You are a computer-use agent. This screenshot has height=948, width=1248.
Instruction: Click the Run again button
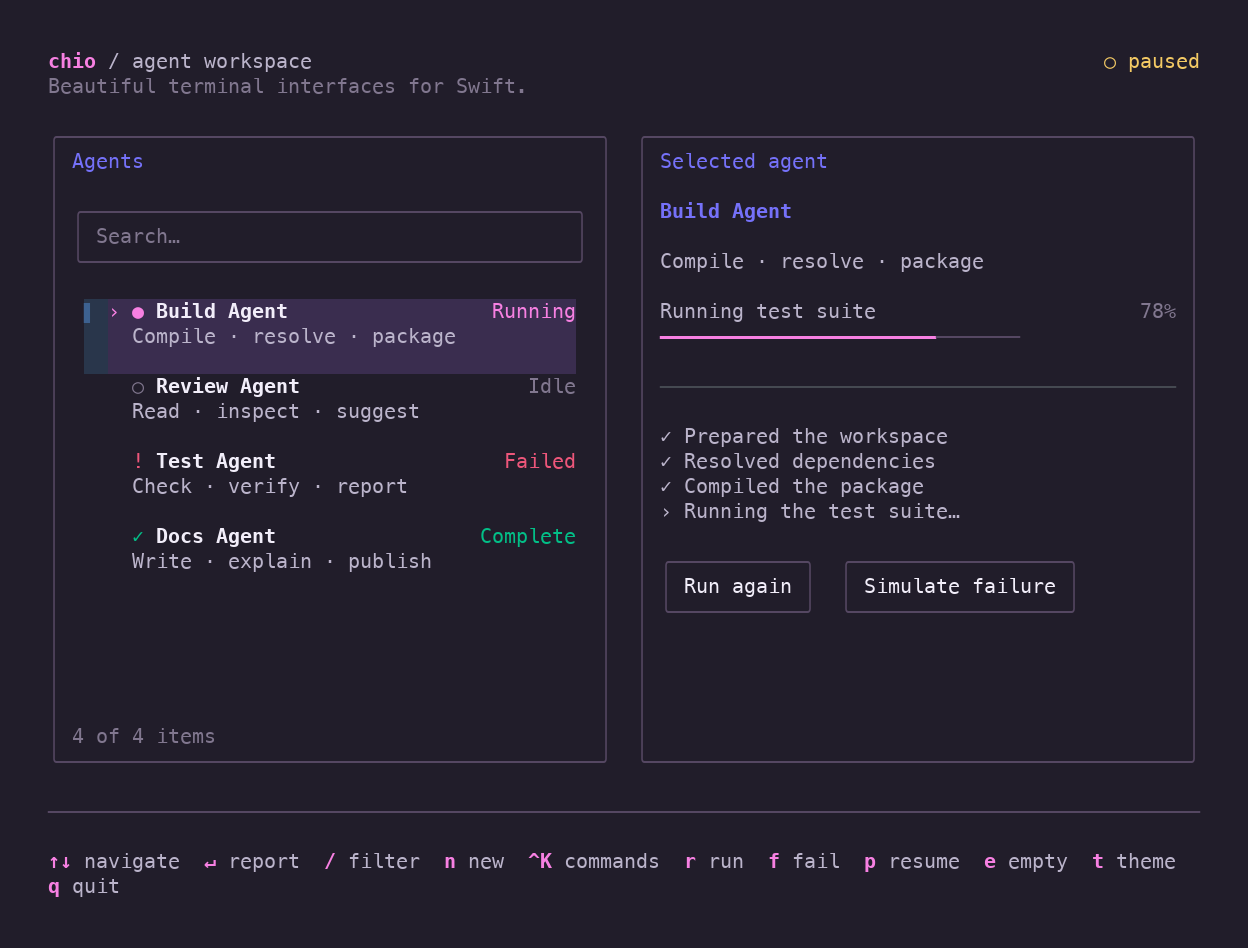pyautogui.click(x=738, y=587)
